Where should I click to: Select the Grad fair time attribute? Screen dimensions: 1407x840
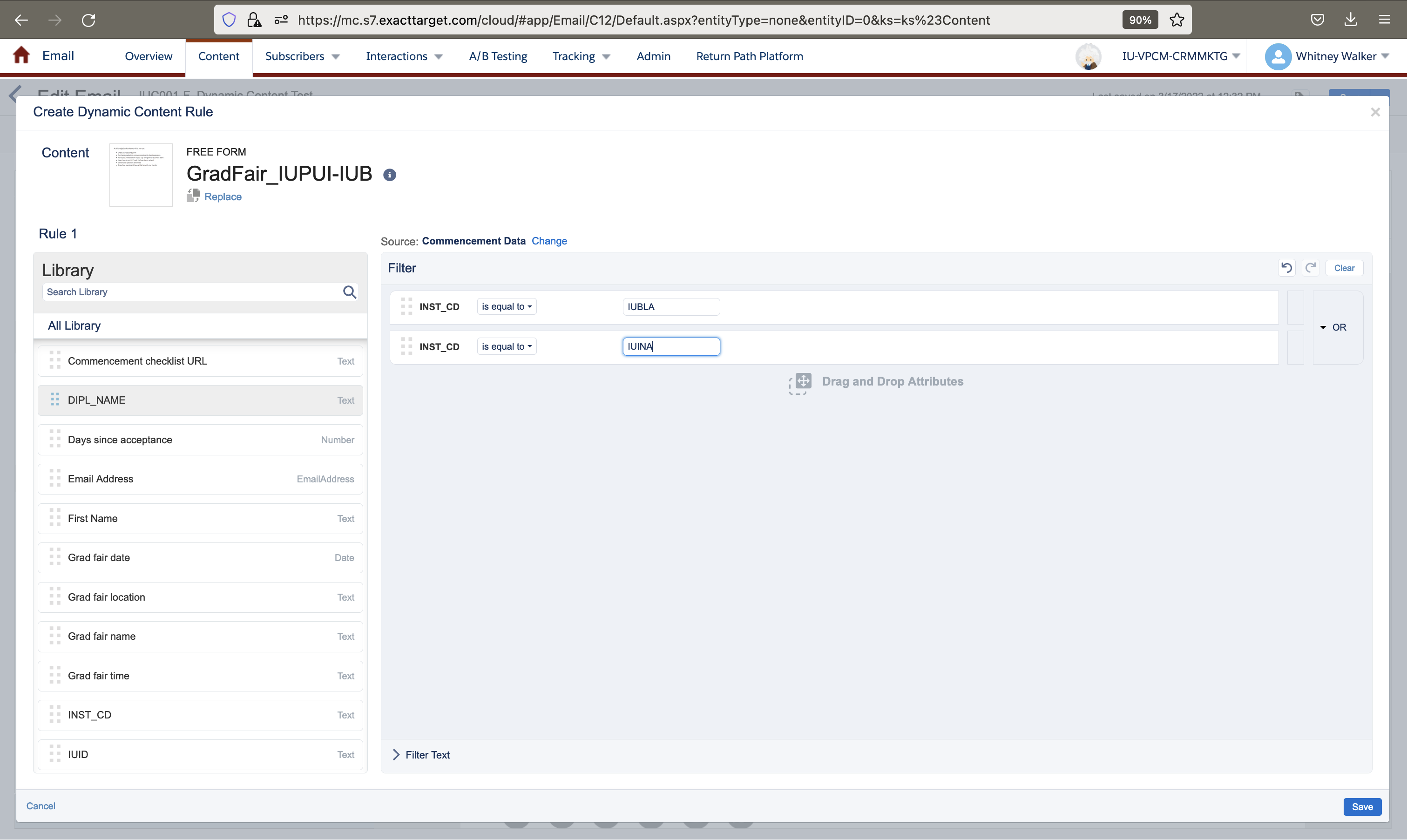[x=200, y=676]
